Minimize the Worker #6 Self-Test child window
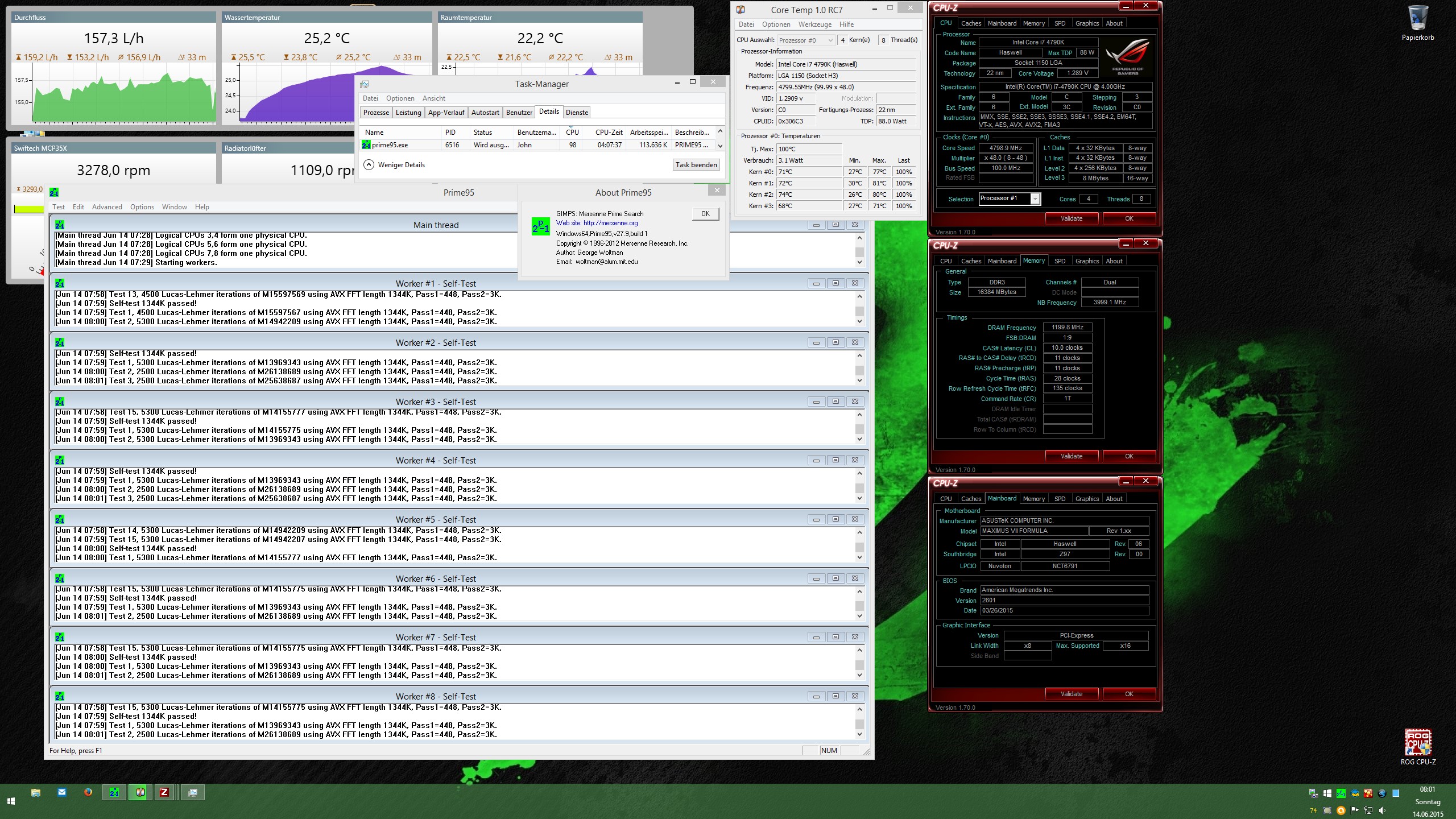Screen dimensions: 1456x819 click(x=816, y=578)
